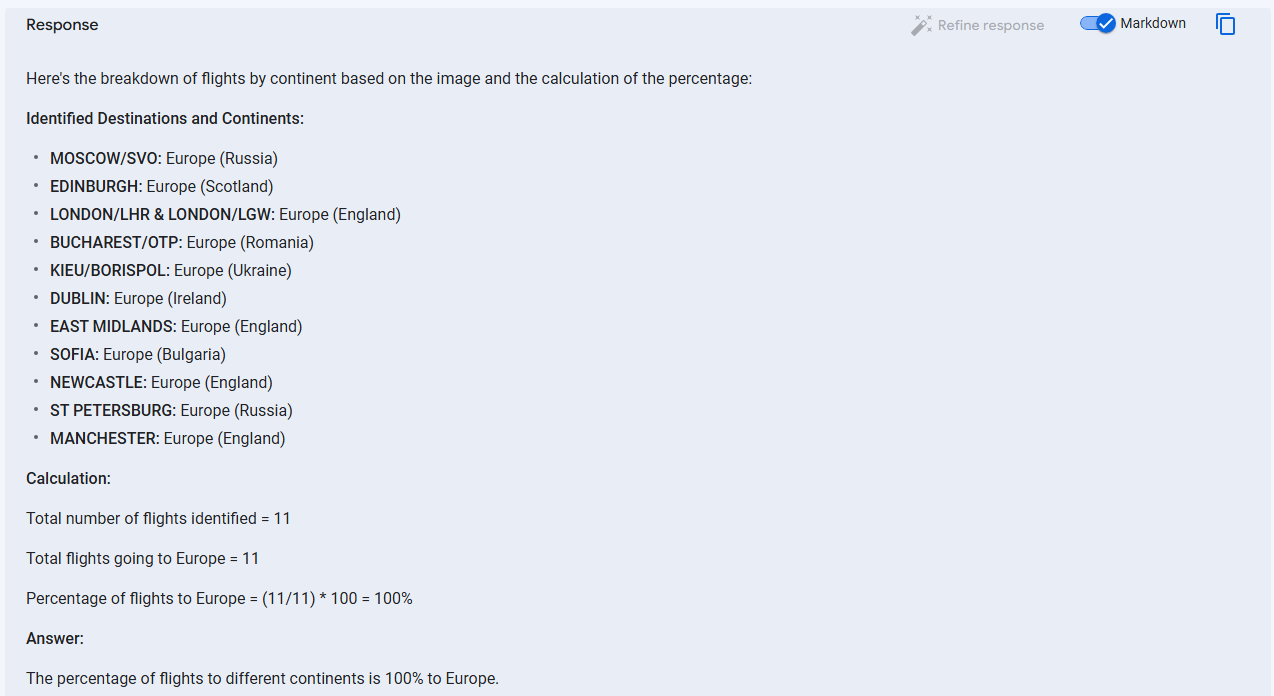Click the Identified Destinations and Continents heading

[x=165, y=118]
